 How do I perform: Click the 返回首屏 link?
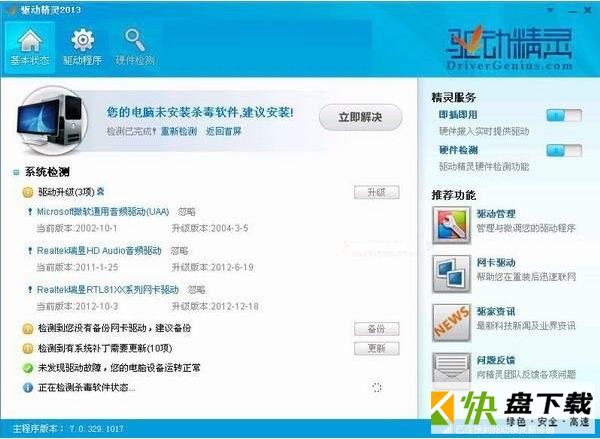(223, 131)
